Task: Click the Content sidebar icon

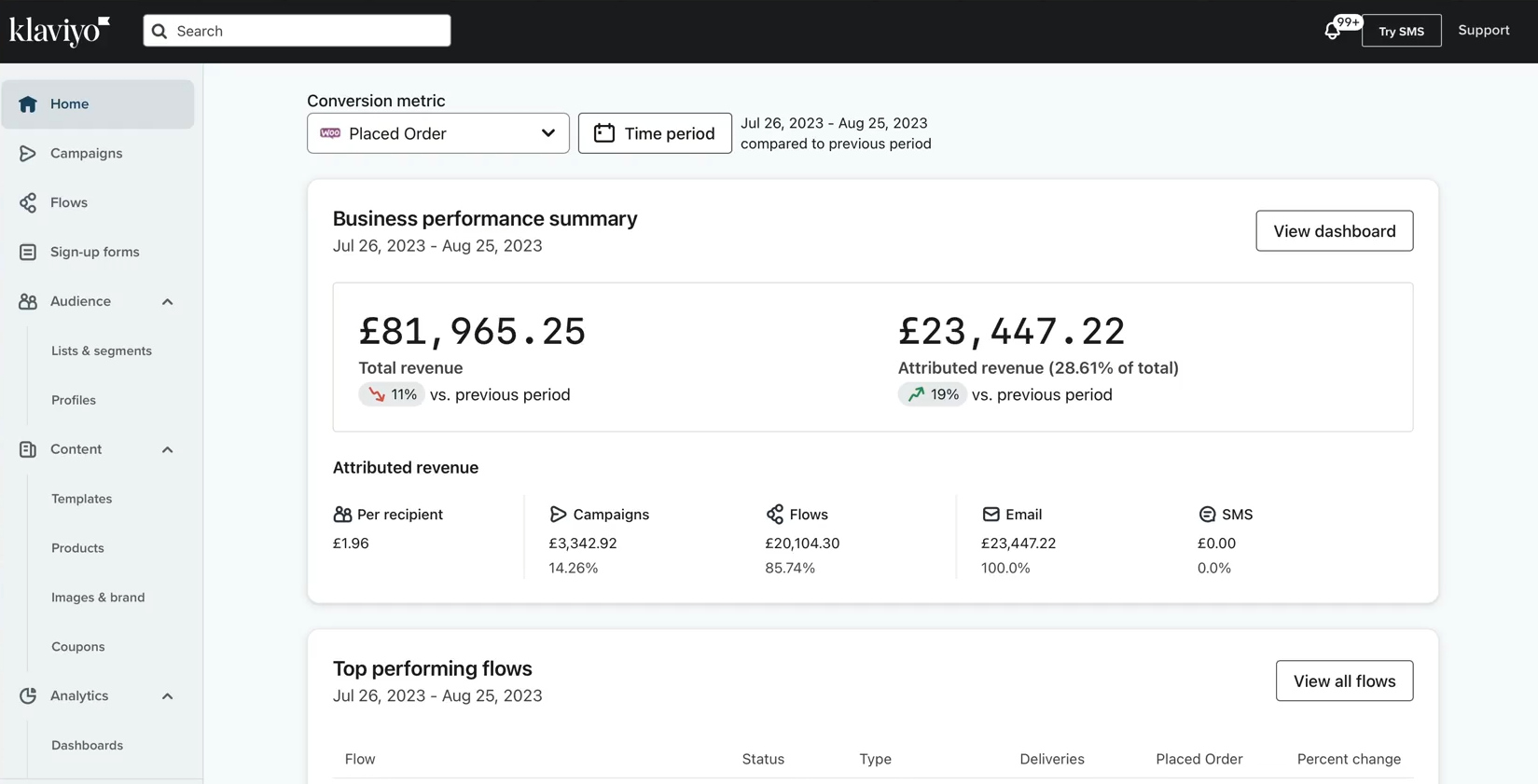Action: (x=28, y=449)
